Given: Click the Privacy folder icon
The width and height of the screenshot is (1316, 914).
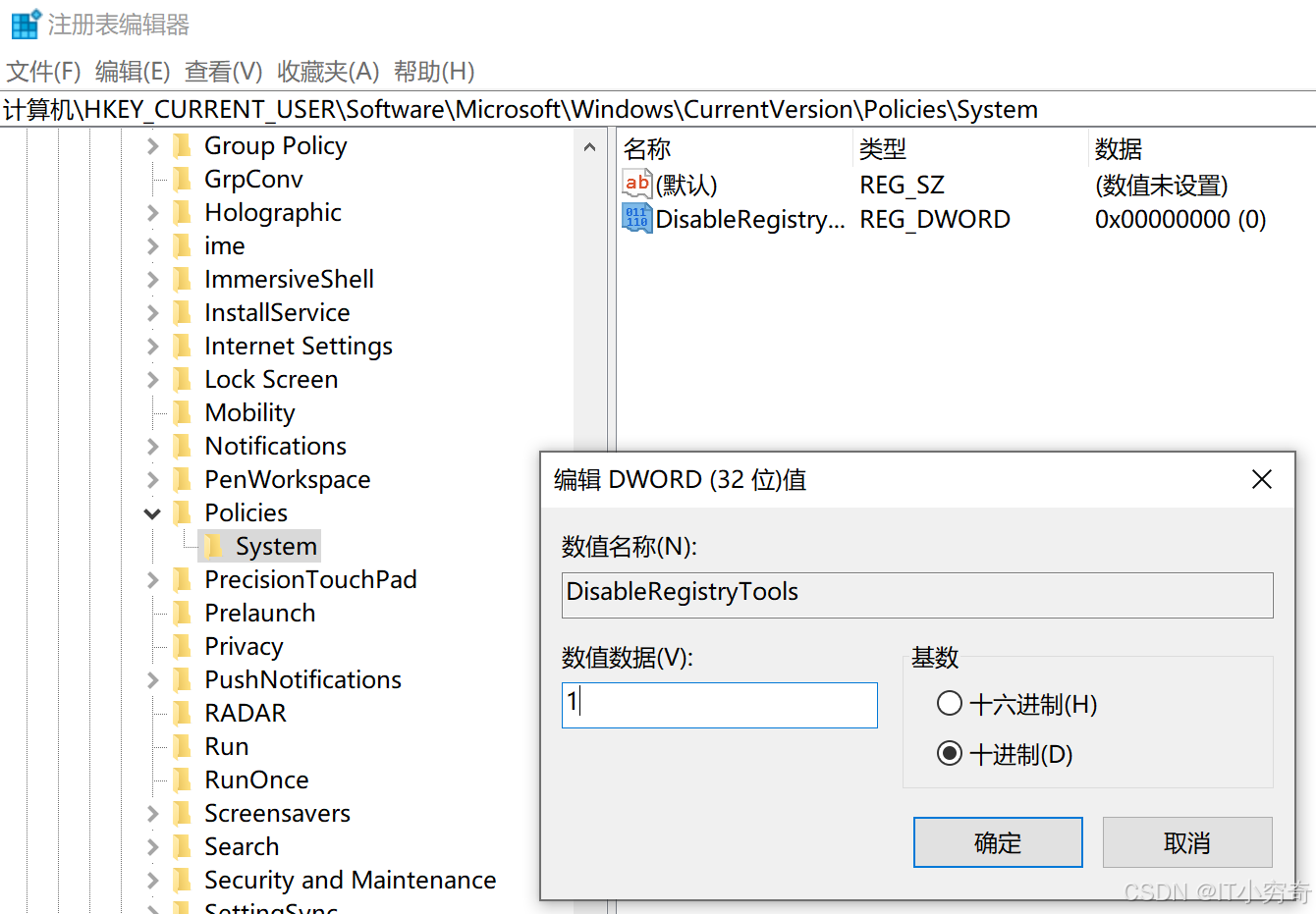Looking at the screenshot, I should click(182, 647).
